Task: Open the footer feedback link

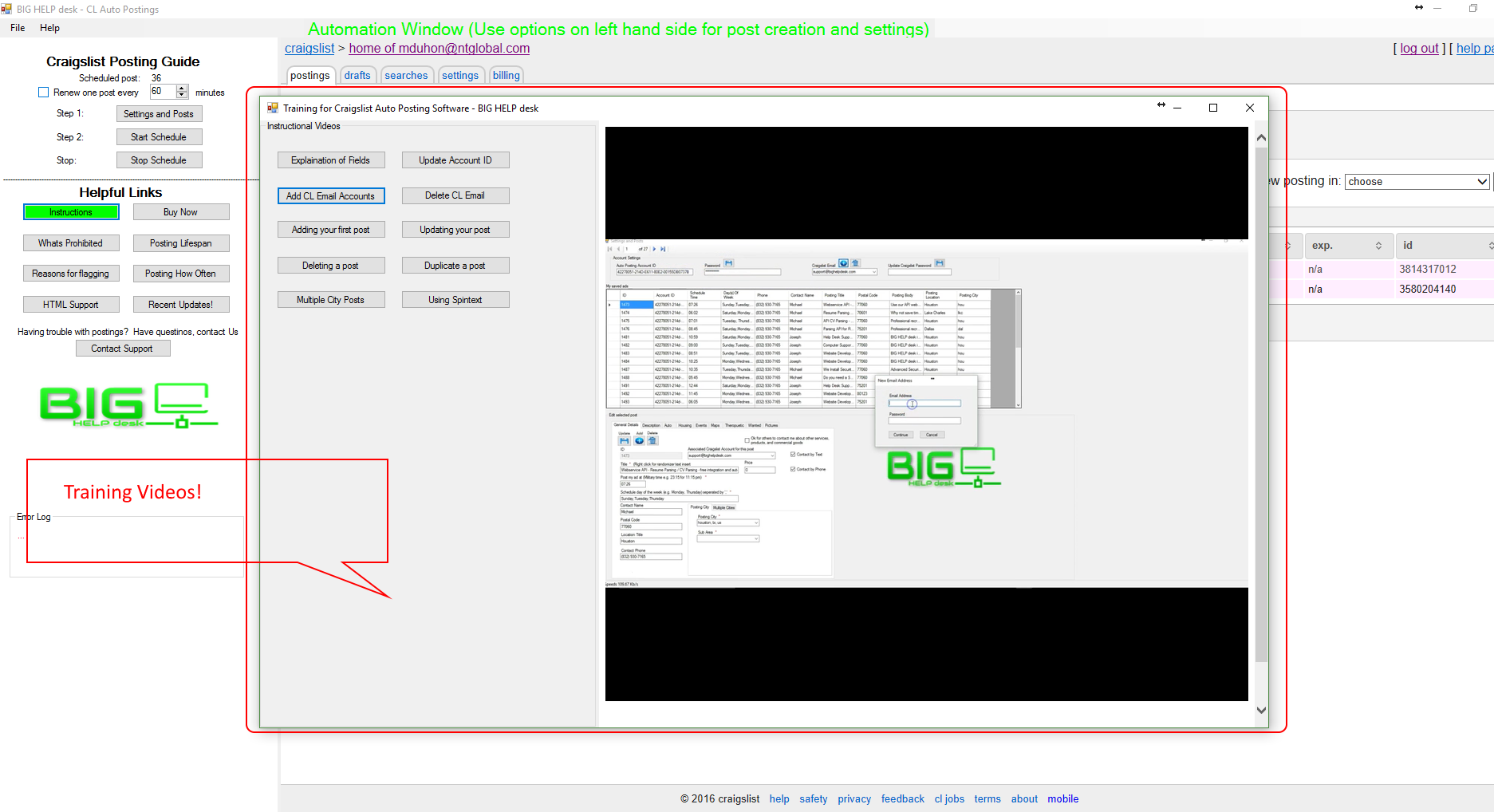Action: tap(903, 799)
